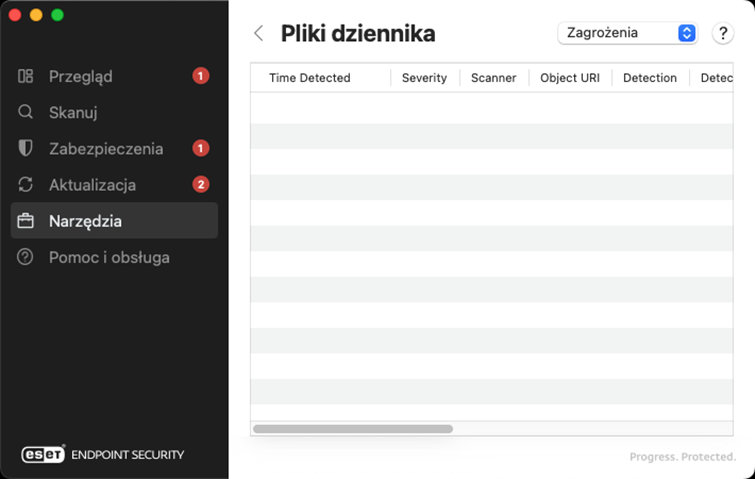The width and height of the screenshot is (756, 479).
Task: Click the red close window button
Action: coord(14,15)
